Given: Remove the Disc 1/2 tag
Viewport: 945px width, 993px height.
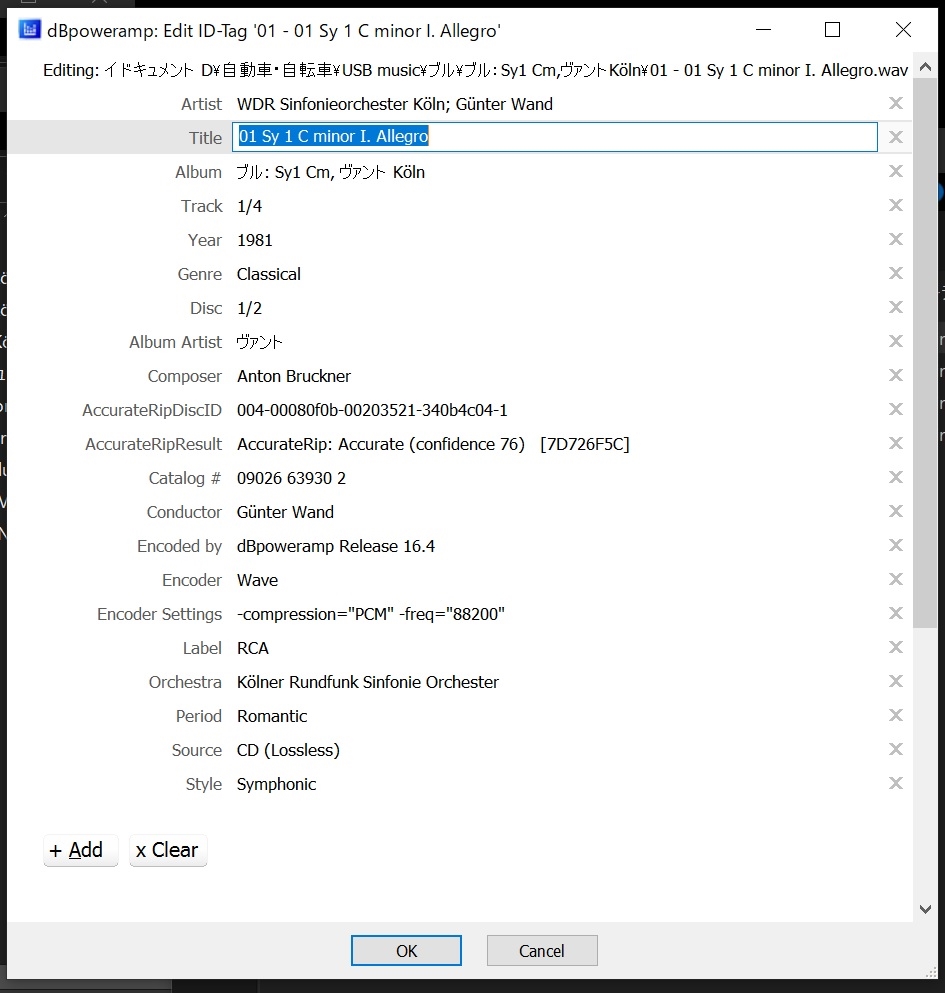Looking at the screenshot, I should tap(895, 307).
